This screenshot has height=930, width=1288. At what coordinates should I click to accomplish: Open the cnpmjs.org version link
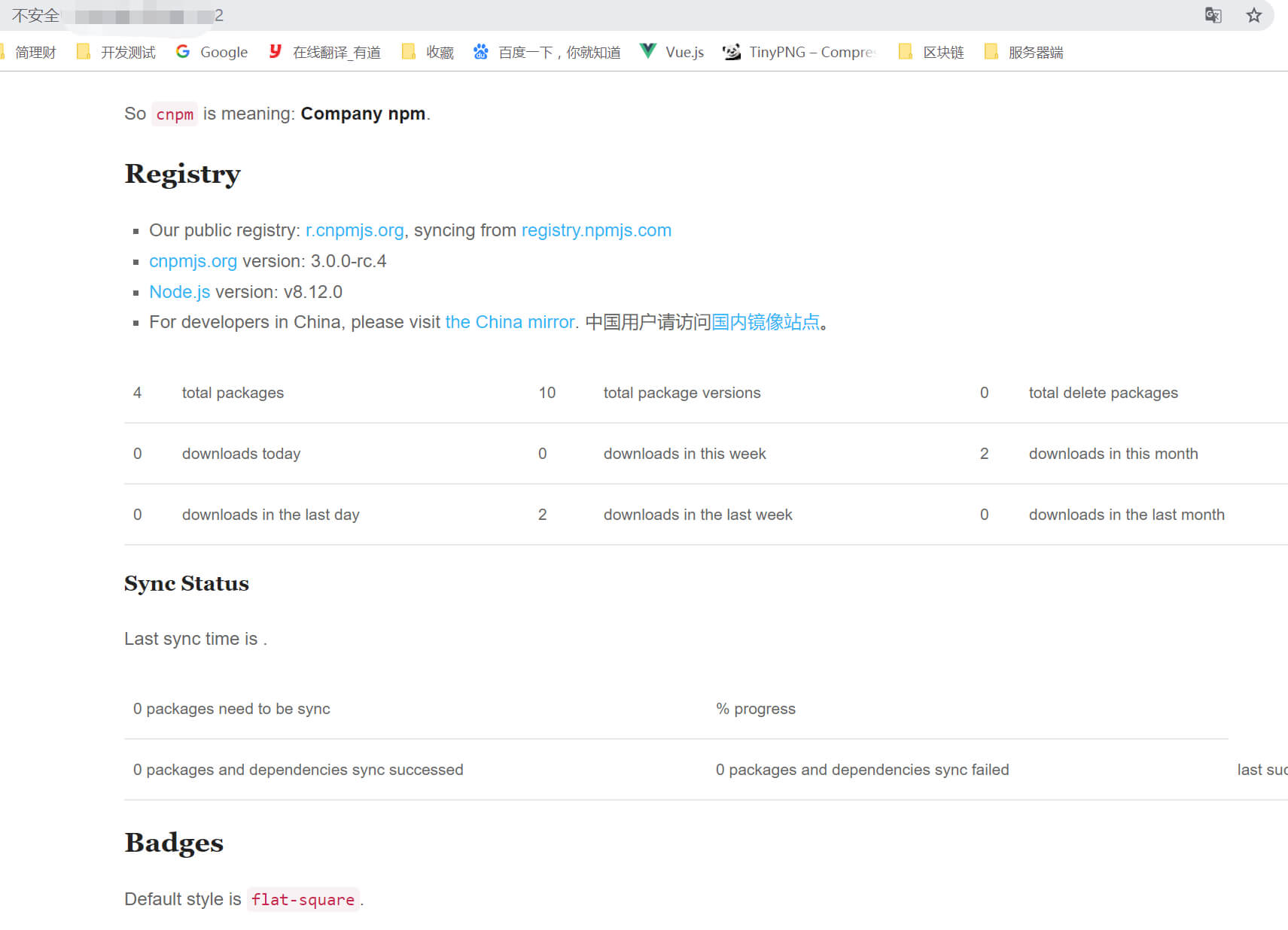193,261
